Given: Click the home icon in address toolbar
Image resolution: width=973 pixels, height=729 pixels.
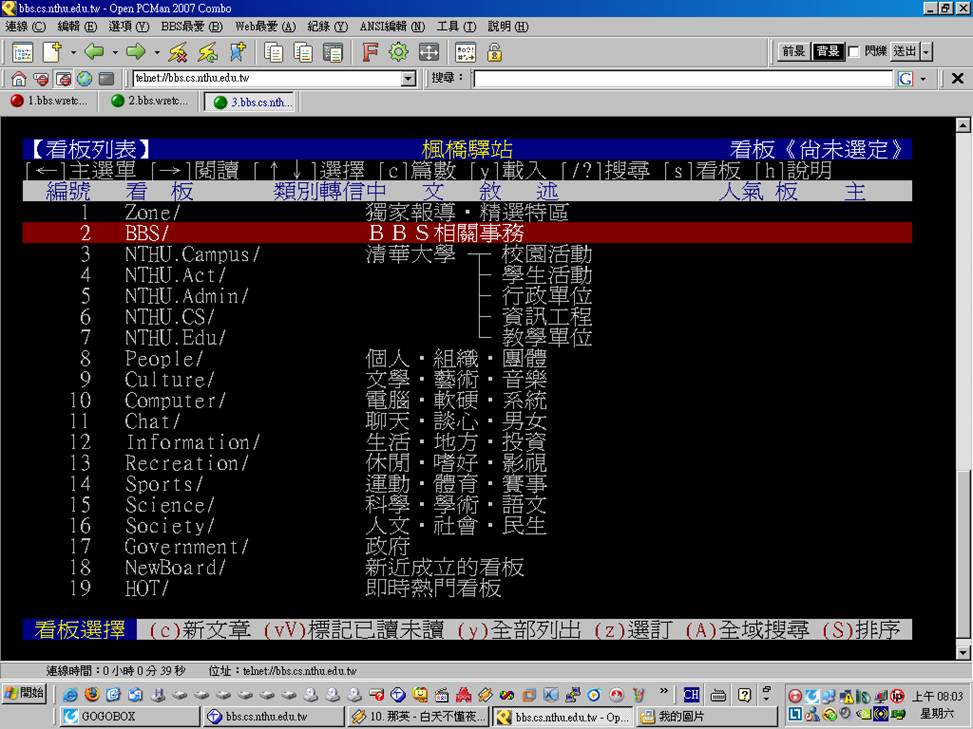Looking at the screenshot, I should [18, 79].
